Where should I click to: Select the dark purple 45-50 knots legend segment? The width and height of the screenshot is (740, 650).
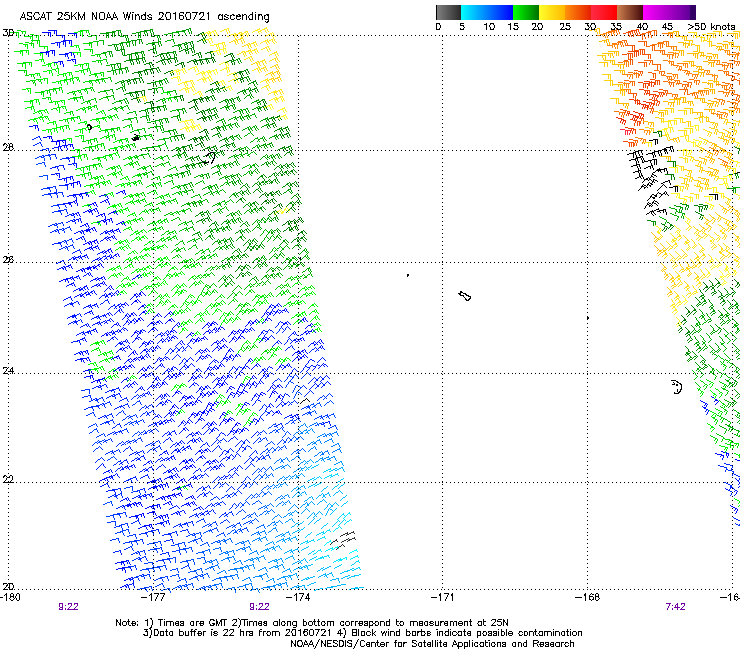[x=682, y=12]
